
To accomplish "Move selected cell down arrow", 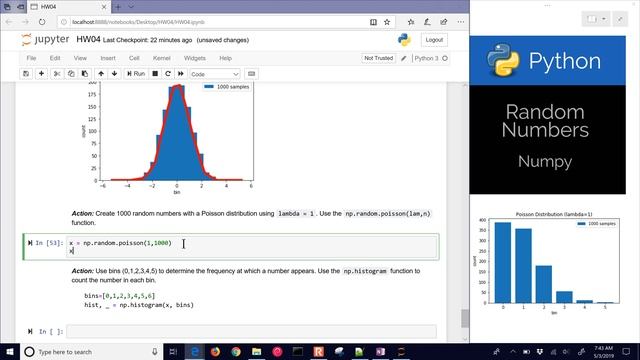I will point(115,74).
